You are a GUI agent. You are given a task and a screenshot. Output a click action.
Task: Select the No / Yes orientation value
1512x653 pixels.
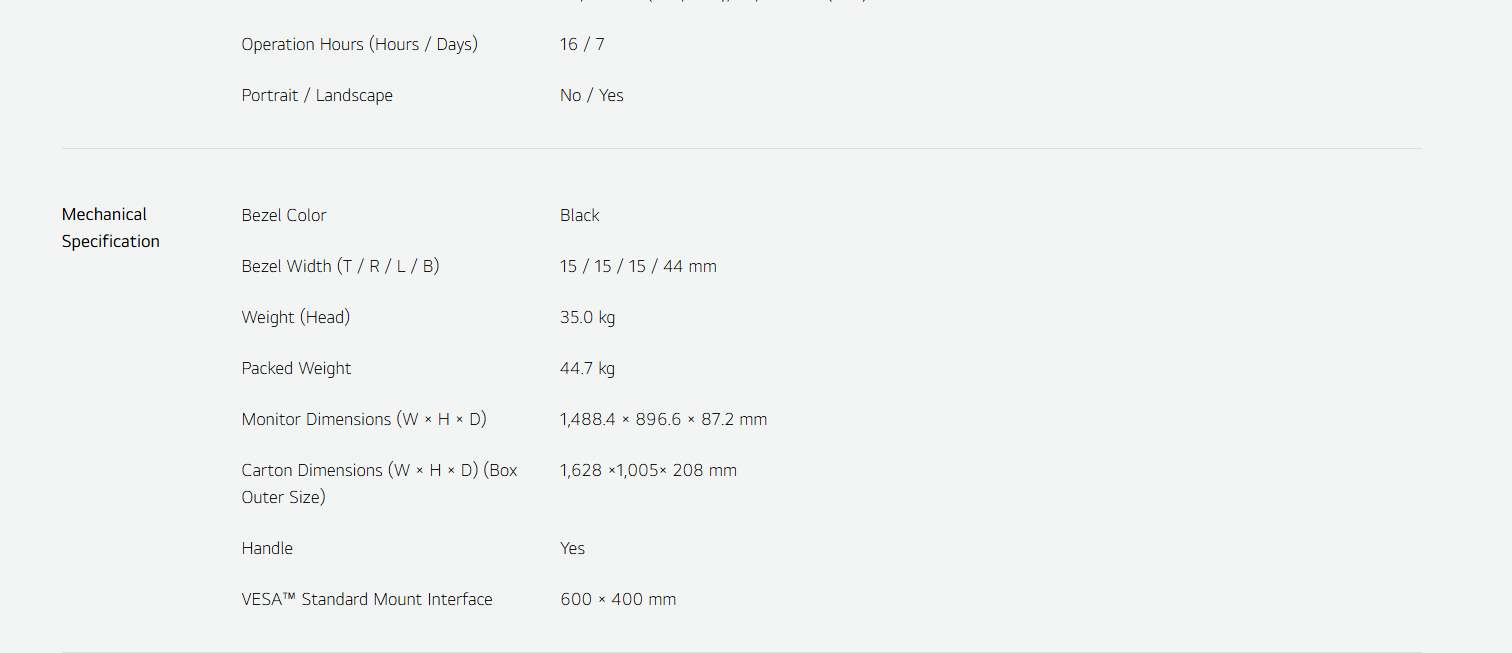591,96
